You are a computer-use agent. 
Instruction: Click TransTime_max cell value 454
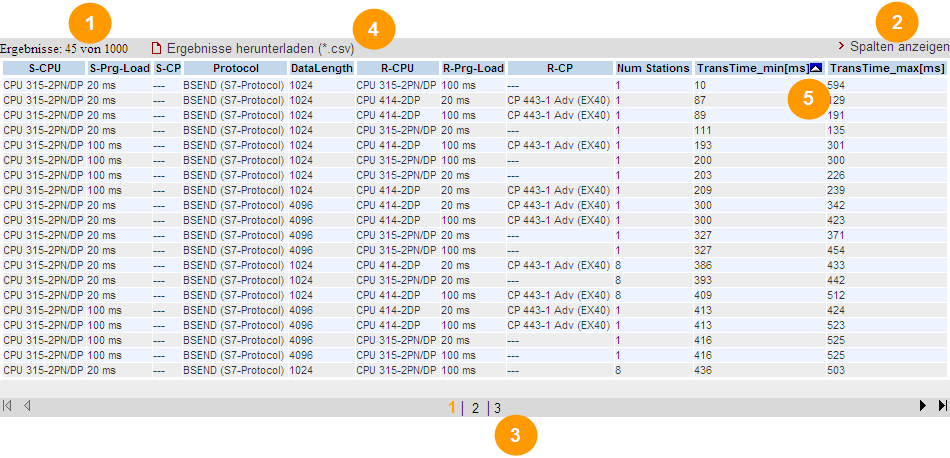point(836,250)
